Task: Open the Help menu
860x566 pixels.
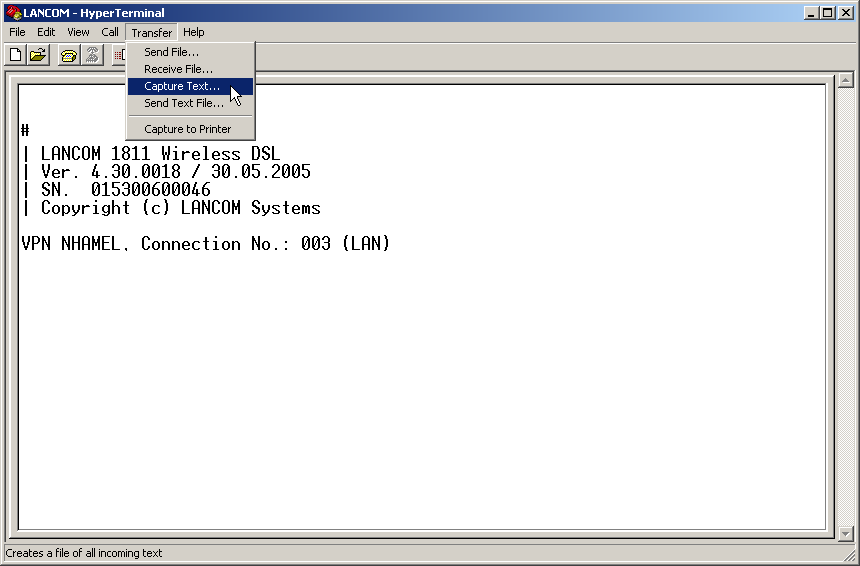Action: [194, 32]
